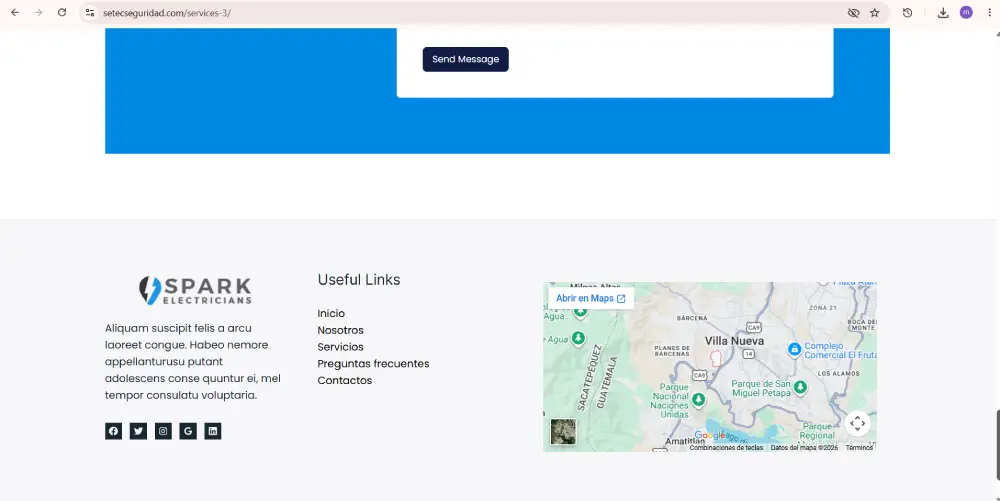Open site information icon in address bar
1000x501 pixels.
click(x=90, y=13)
